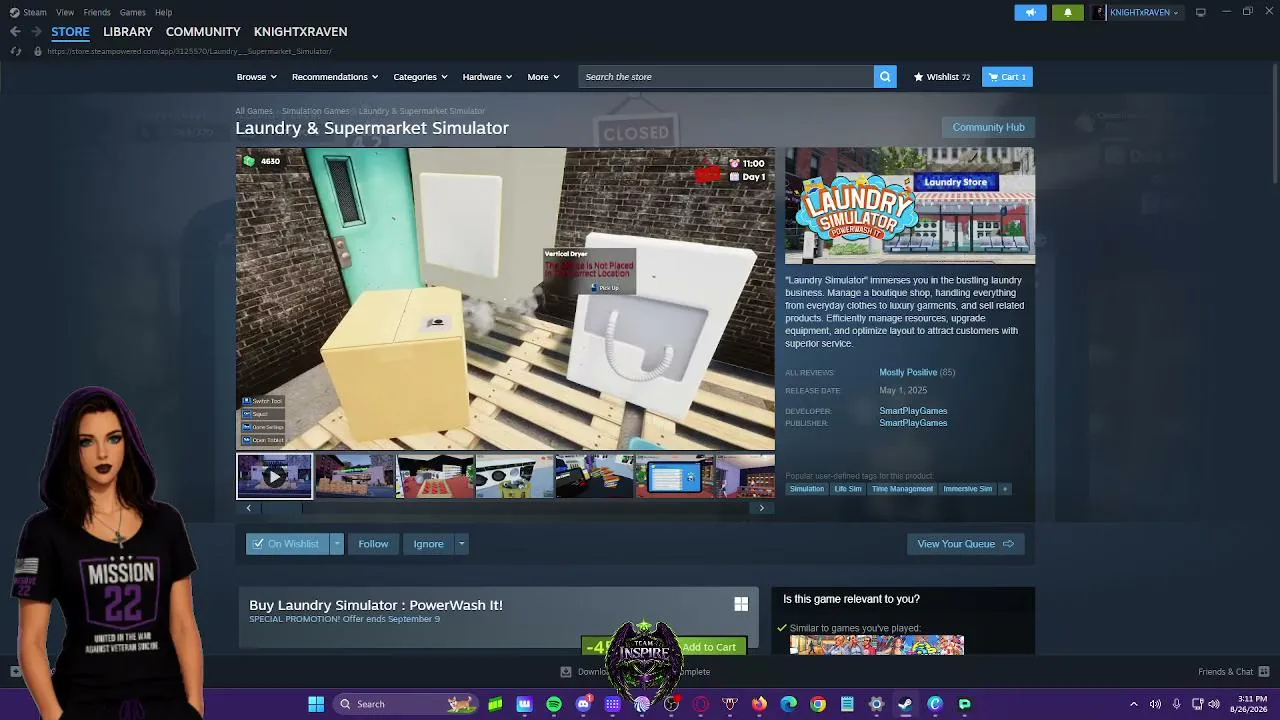Switch to the LIBRARY tab
This screenshot has width=1280, height=720.
coord(128,32)
